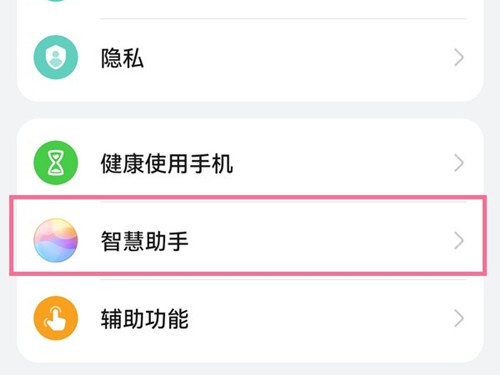The width and height of the screenshot is (500, 375).
Task: Click the divider line above the 辅助功能 row
Action: click(x=283, y=280)
